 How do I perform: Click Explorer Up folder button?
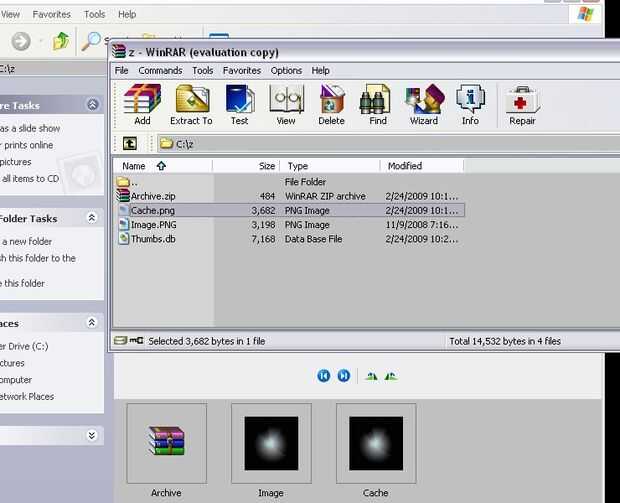[x=61, y=41]
